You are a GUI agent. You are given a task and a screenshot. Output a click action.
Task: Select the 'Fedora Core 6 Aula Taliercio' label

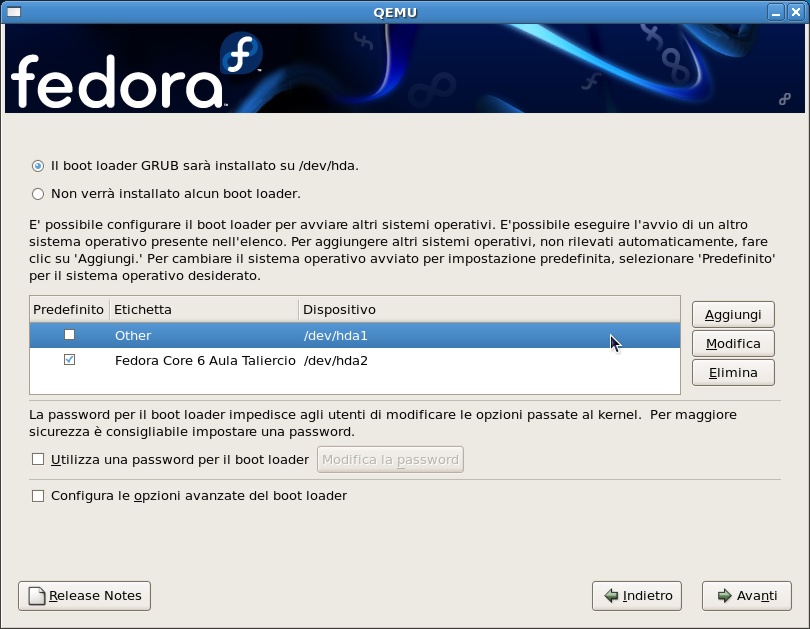(205, 360)
